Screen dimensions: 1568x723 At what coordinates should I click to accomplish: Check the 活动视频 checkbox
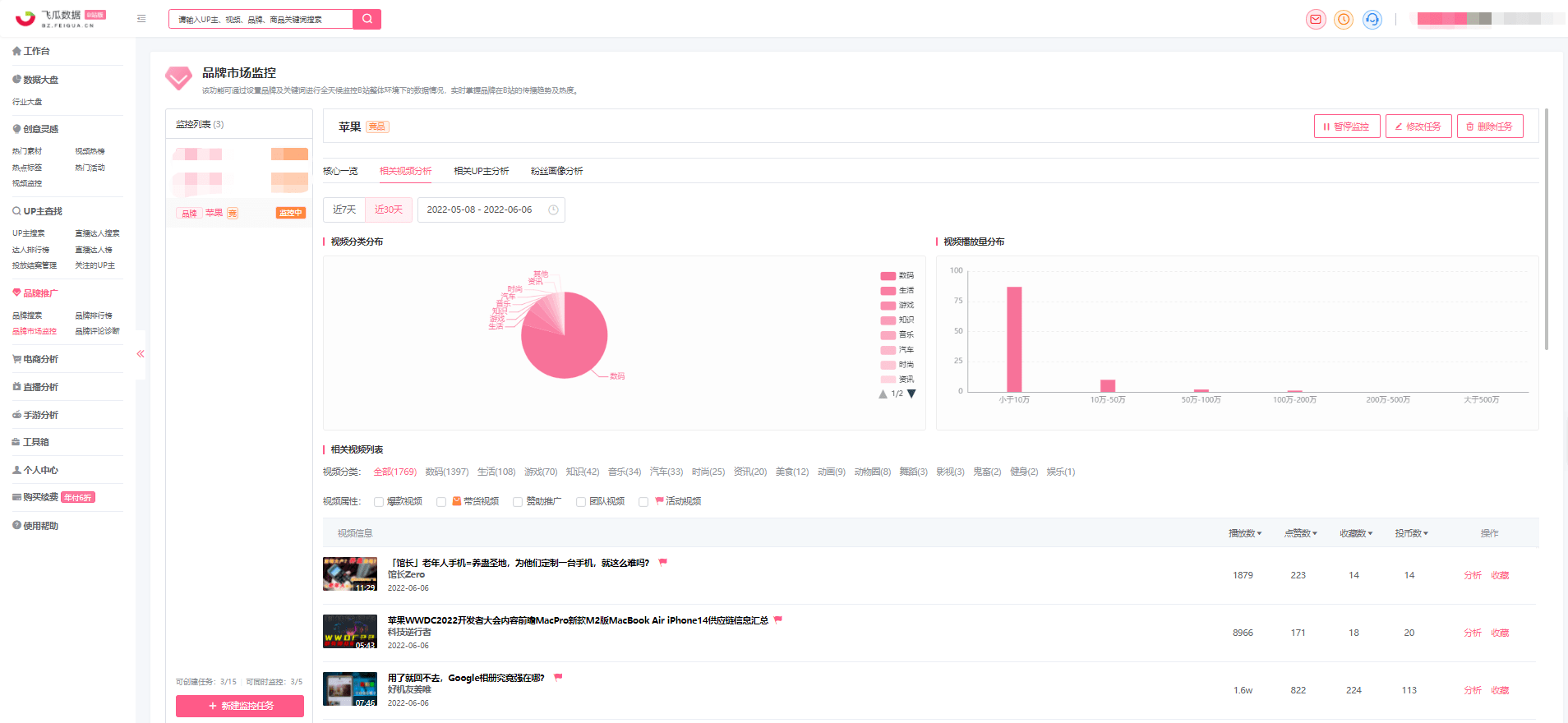pyautogui.click(x=643, y=502)
